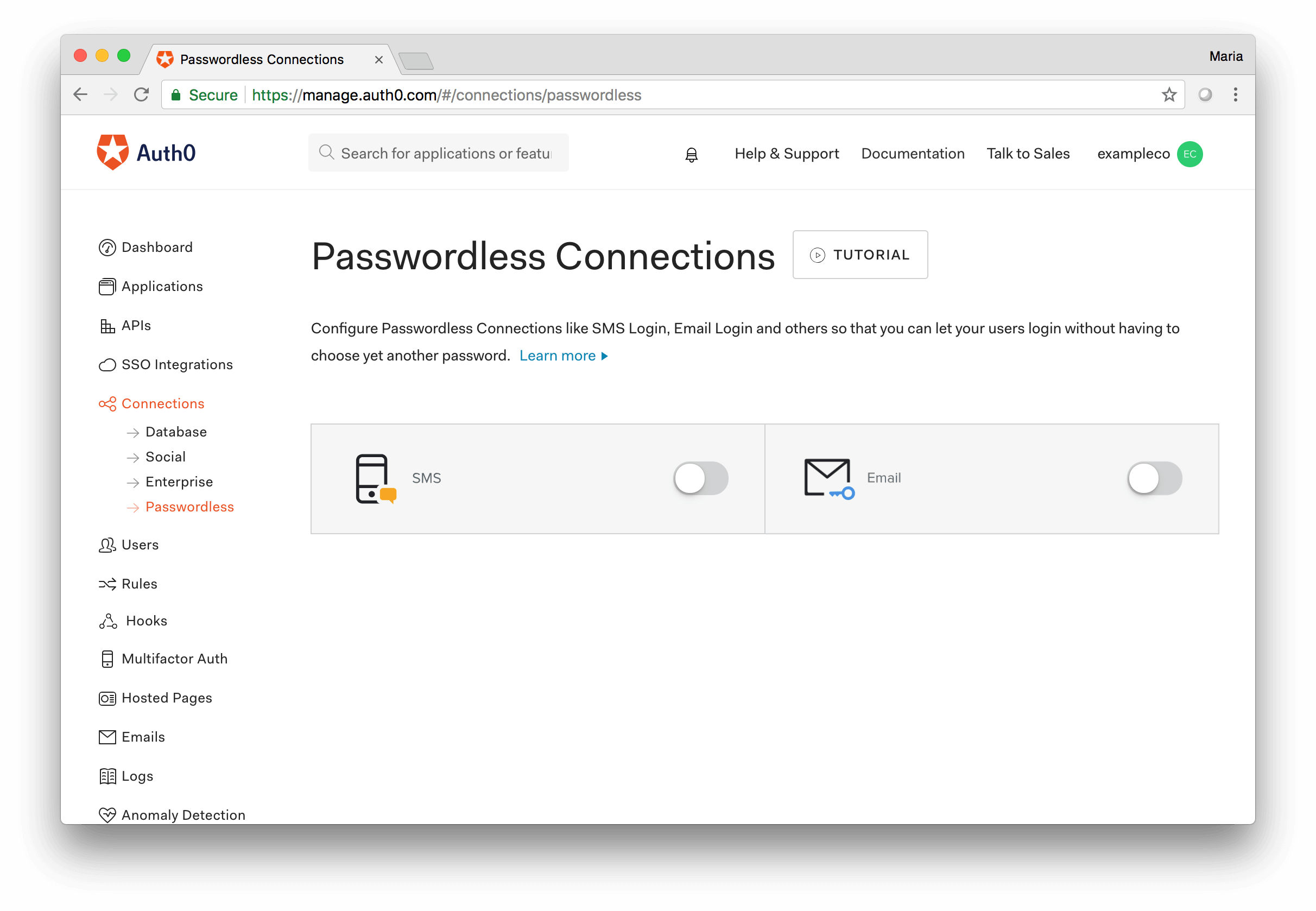Open the Chrome three-dot menu
The height and width of the screenshot is (911, 1316).
click(1235, 95)
